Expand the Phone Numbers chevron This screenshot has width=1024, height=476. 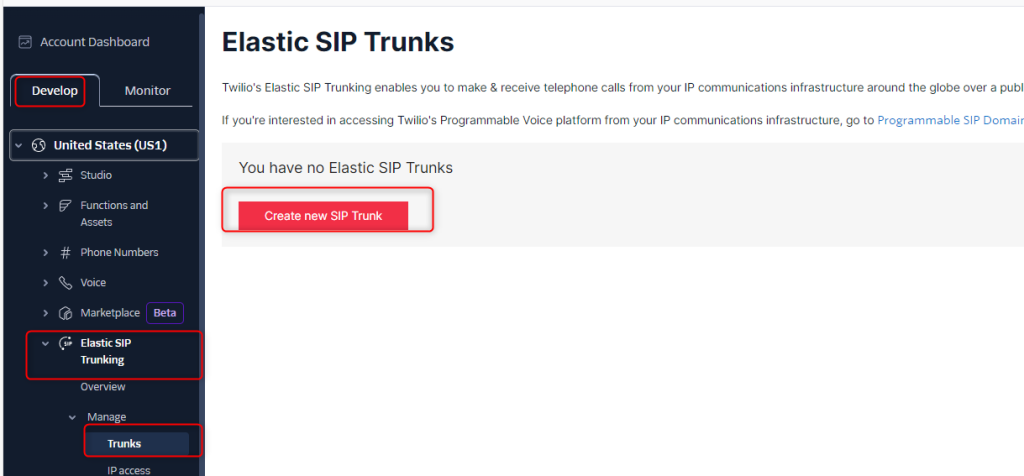(45, 252)
